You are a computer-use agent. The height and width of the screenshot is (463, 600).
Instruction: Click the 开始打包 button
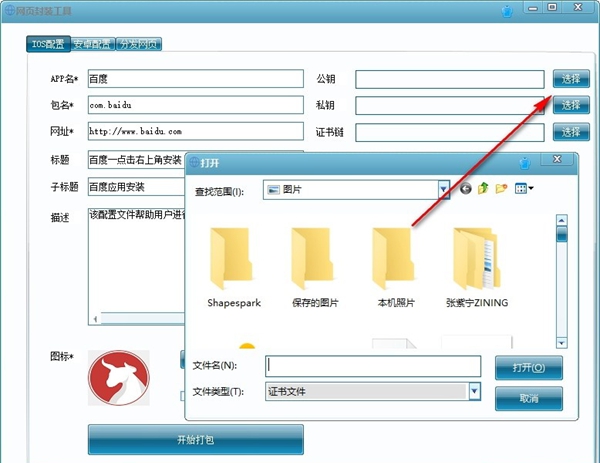196,439
